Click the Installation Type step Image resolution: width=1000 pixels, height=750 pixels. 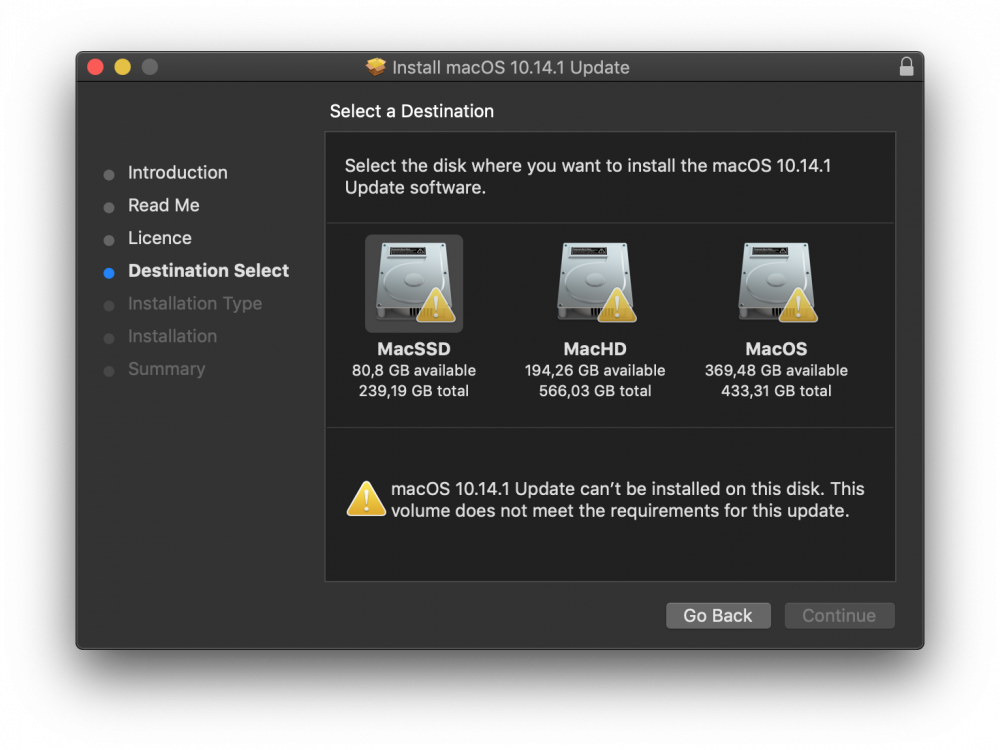(195, 304)
